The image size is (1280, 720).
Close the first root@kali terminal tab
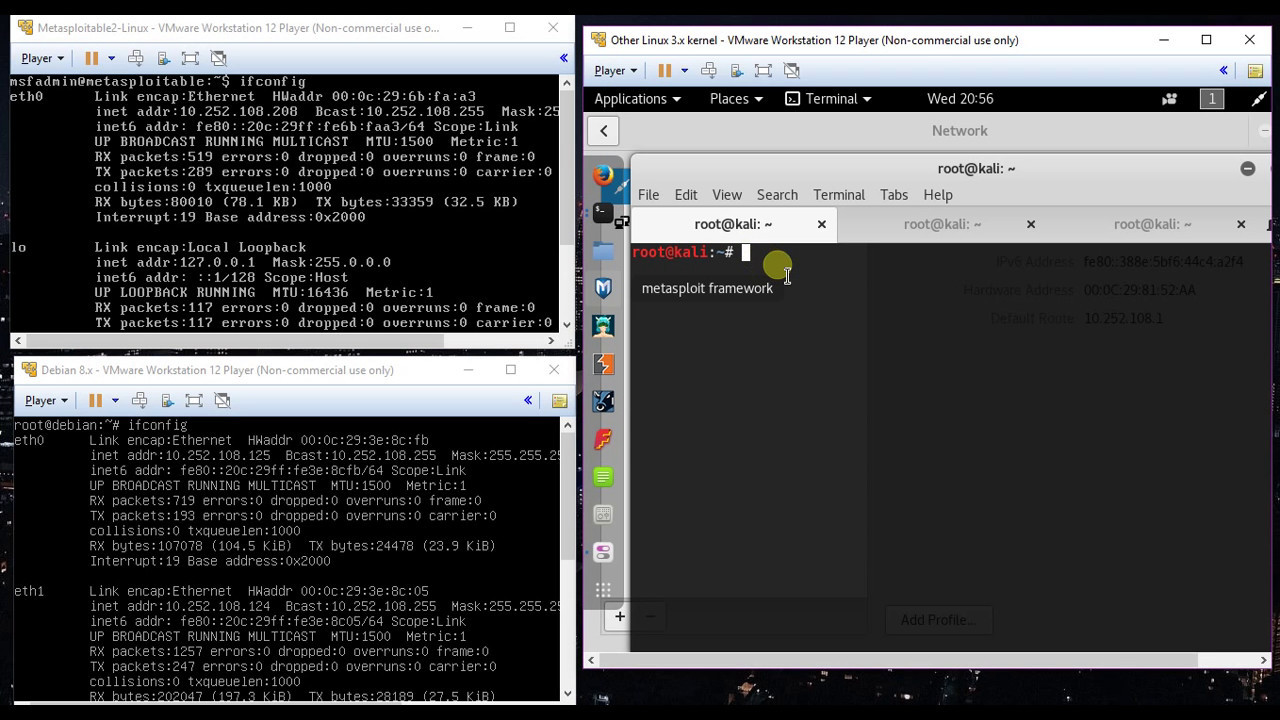tap(822, 225)
